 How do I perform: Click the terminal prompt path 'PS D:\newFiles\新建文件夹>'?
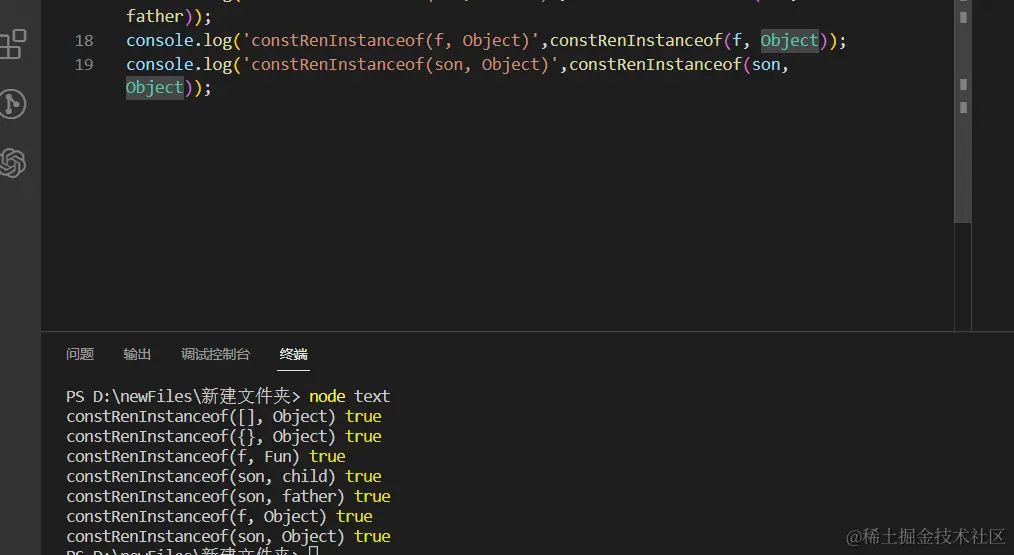click(183, 396)
